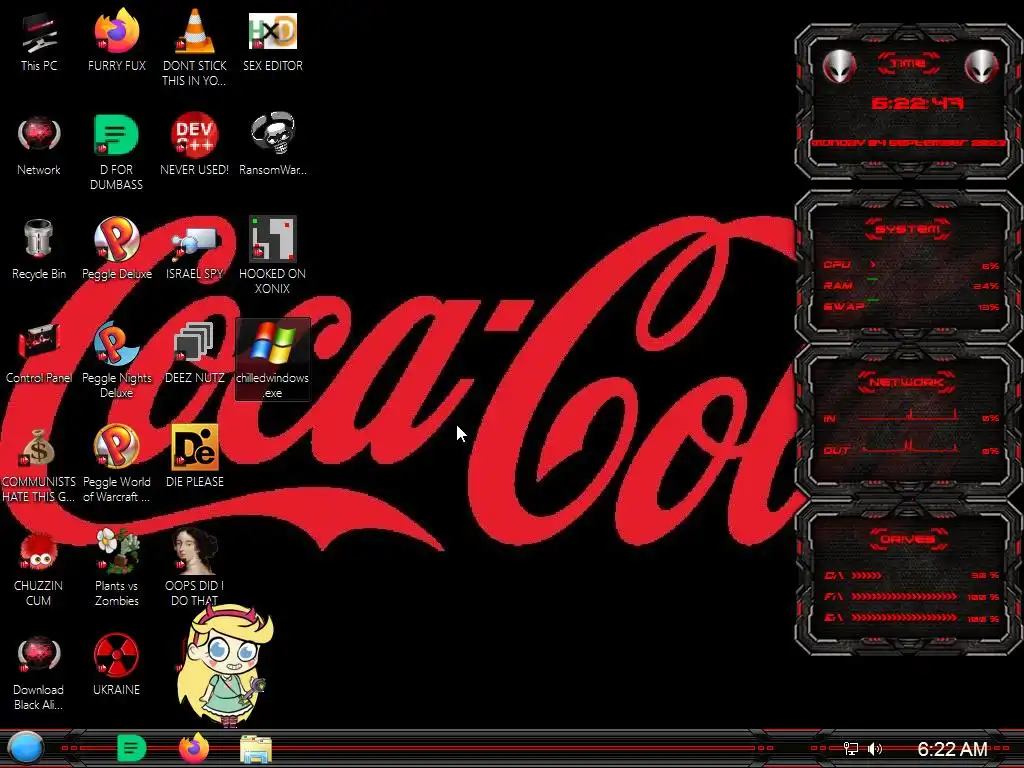The image size is (1024, 768).
Task: Open File Explorer from the taskbar
Action: coord(256,749)
